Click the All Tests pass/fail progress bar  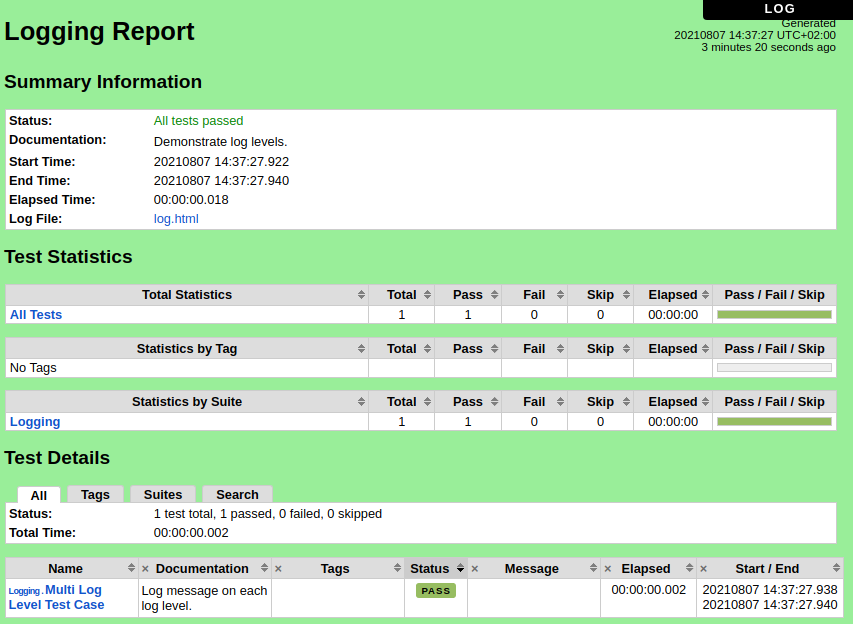[774, 315]
